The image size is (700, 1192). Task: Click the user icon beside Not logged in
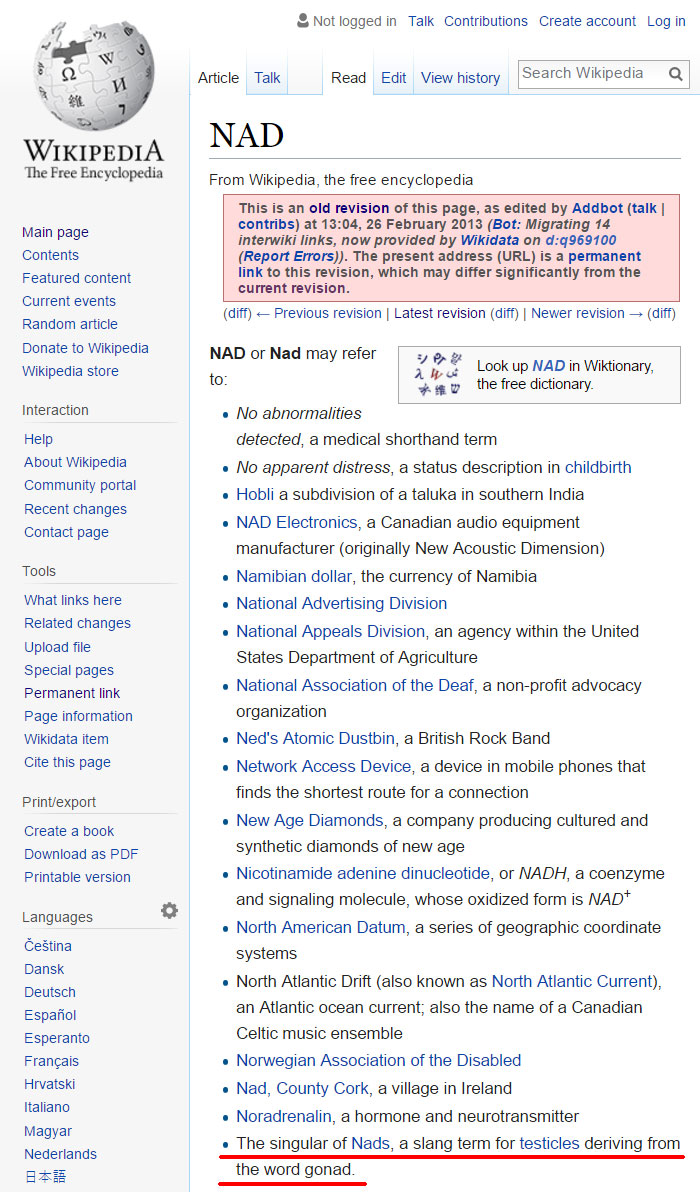(302, 21)
